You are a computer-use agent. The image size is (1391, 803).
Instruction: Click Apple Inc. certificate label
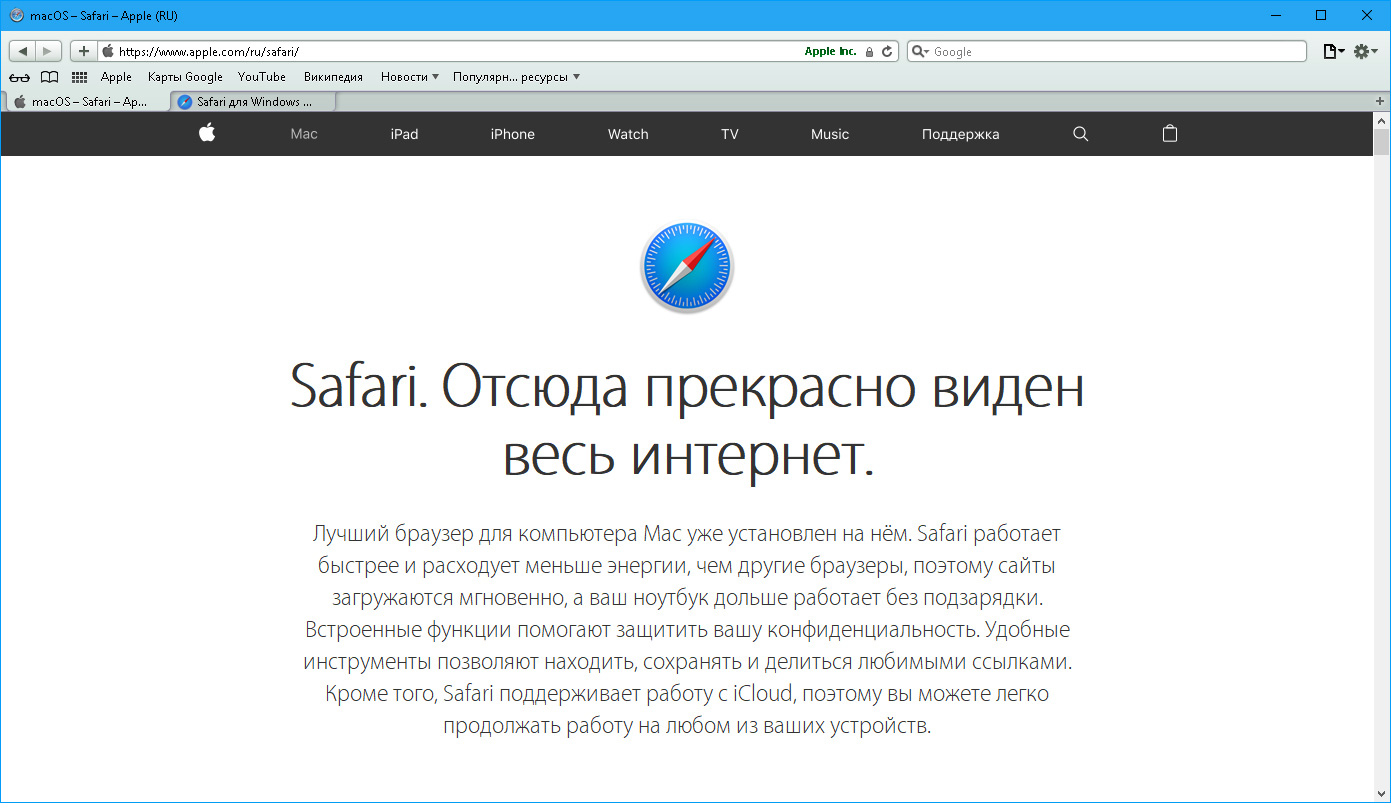pos(830,51)
